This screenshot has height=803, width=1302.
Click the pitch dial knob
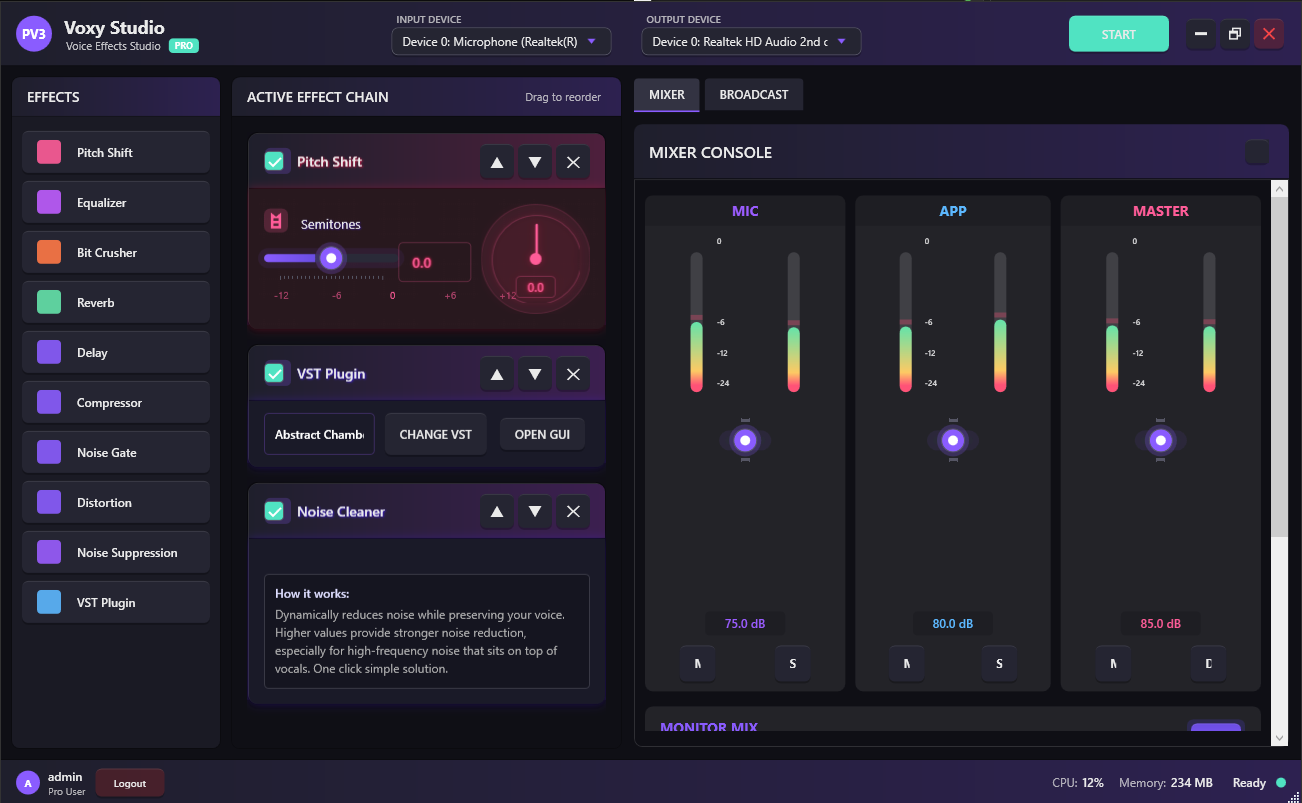click(x=535, y=259)
